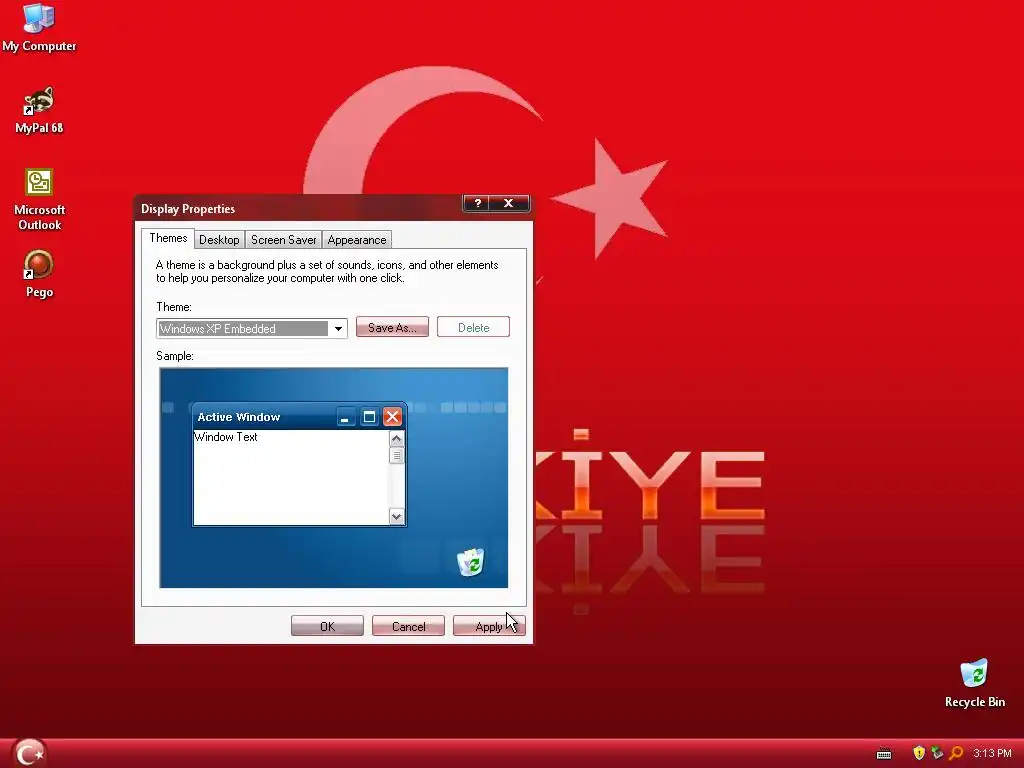Confirm with the OK button
This screenshot has width=1024, height=768.
coord(327,626)
